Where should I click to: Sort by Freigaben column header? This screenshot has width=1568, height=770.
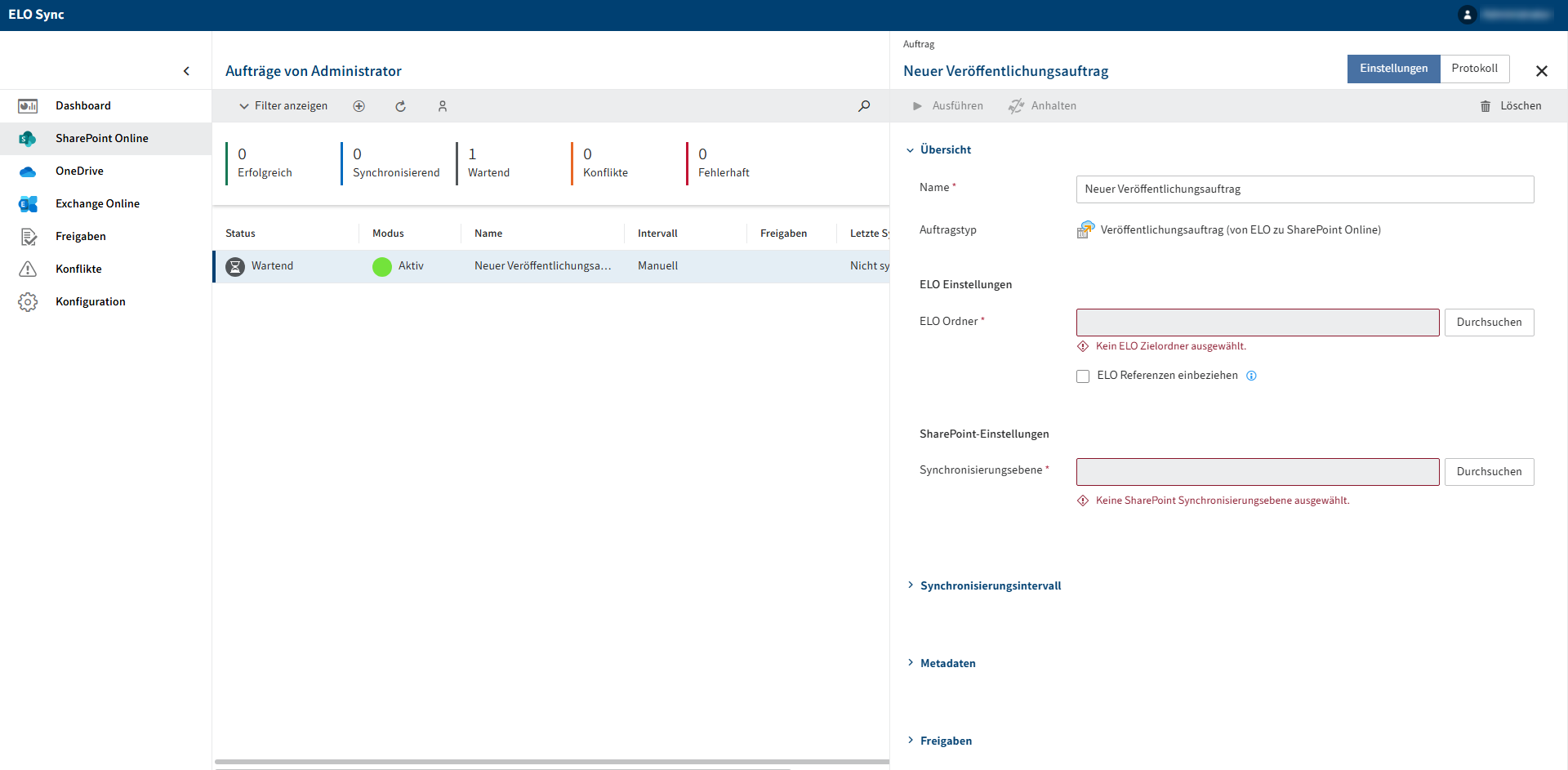click(783, 234)
